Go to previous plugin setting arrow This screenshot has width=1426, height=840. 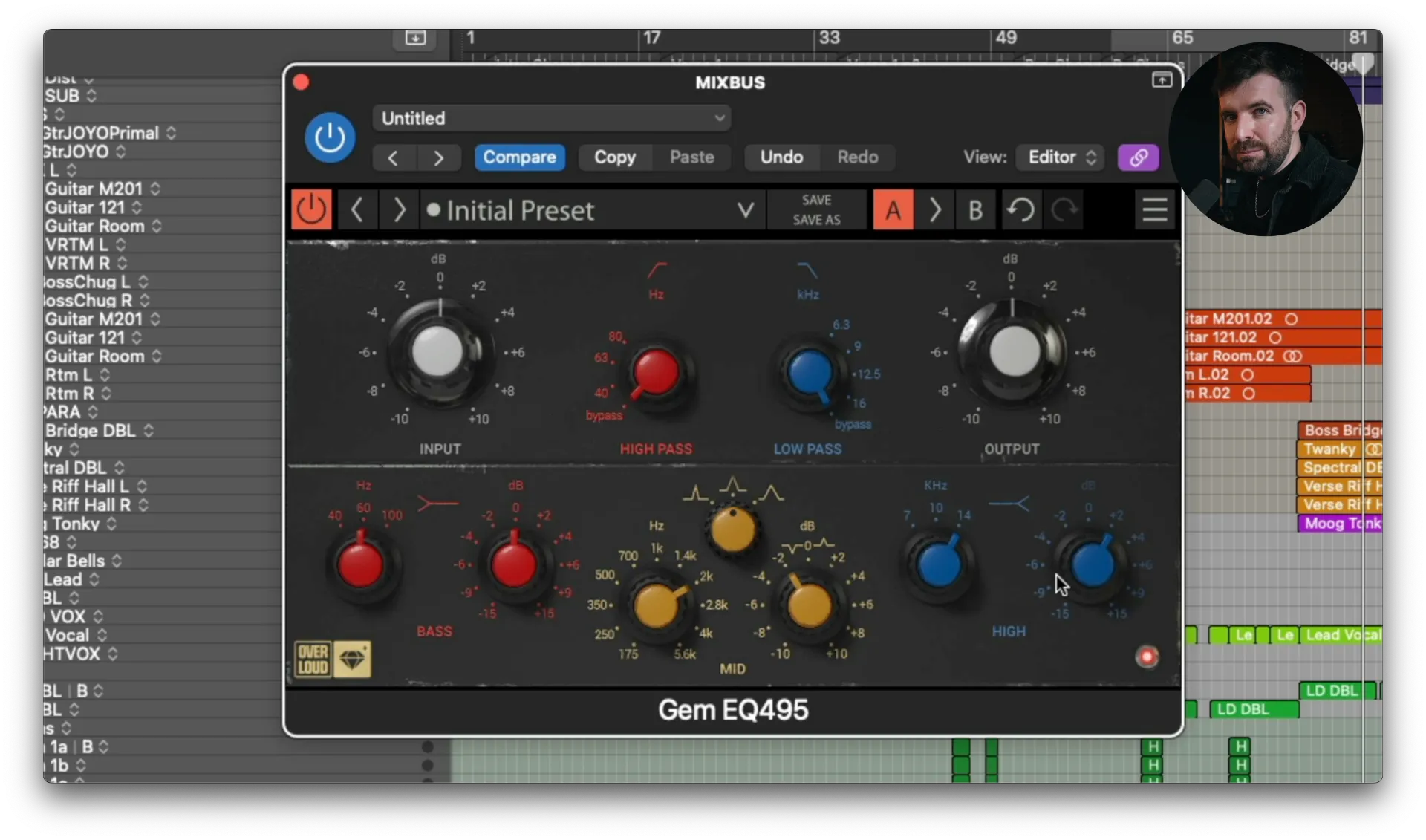(394, 157)
